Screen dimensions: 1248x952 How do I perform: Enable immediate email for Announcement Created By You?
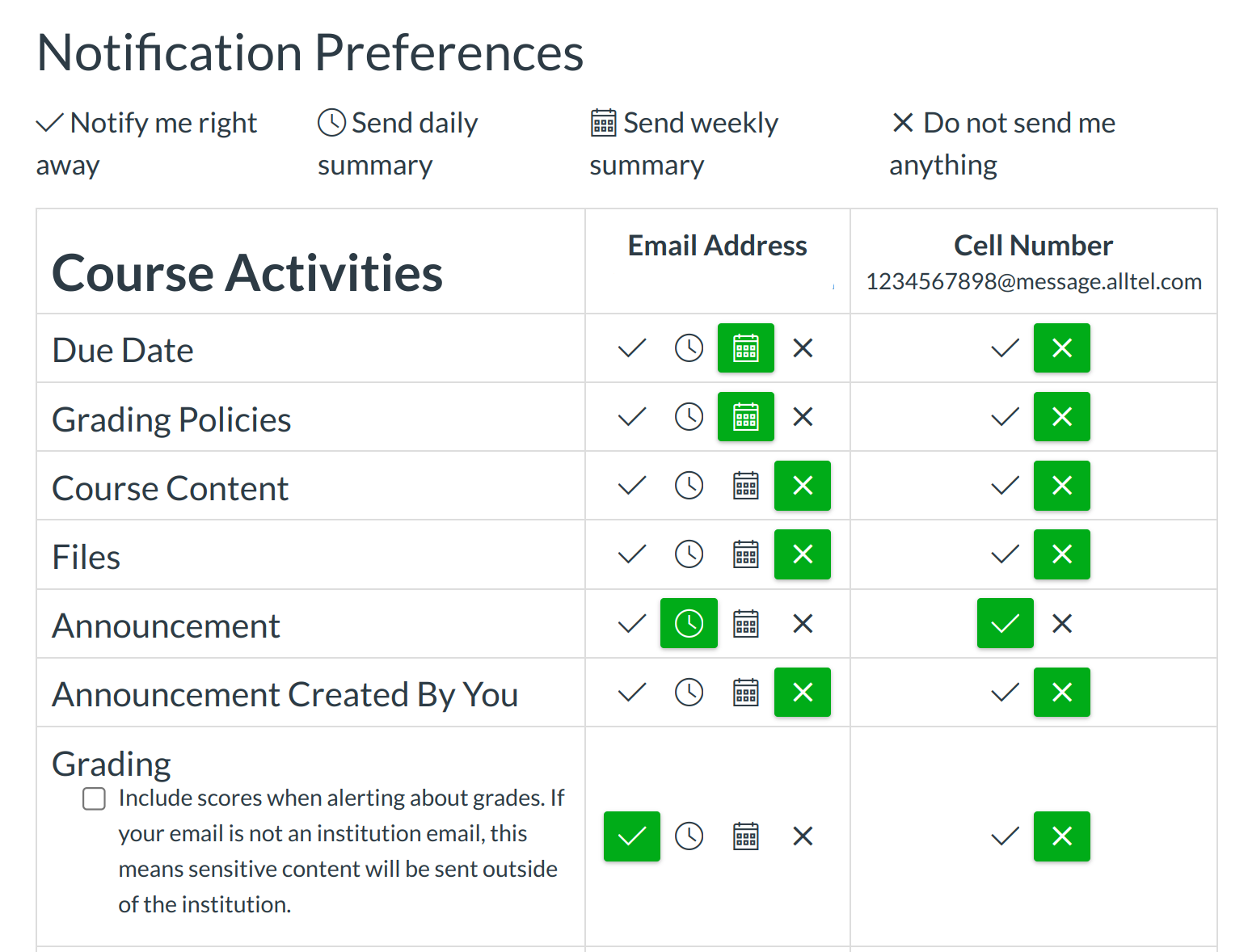click(x=632, y=693)
